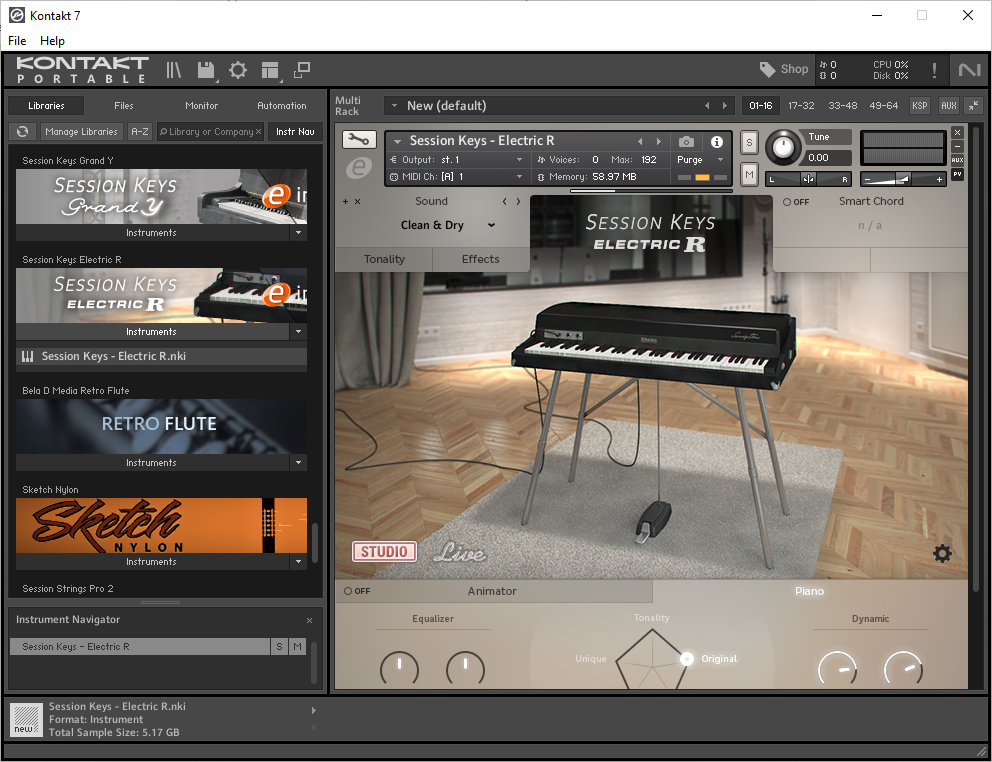This screenshot has height=762, width=992.
Task: Expand the Retro Flute Instruments dropdown
Action: click(298, 463)
